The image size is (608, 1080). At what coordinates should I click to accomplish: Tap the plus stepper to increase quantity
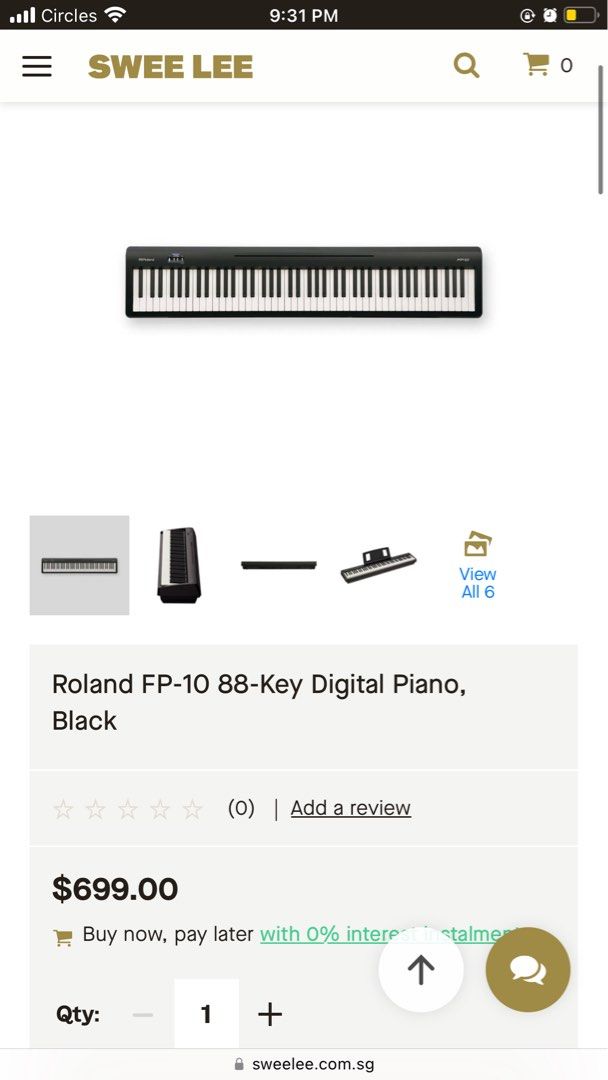point(269,1014)
